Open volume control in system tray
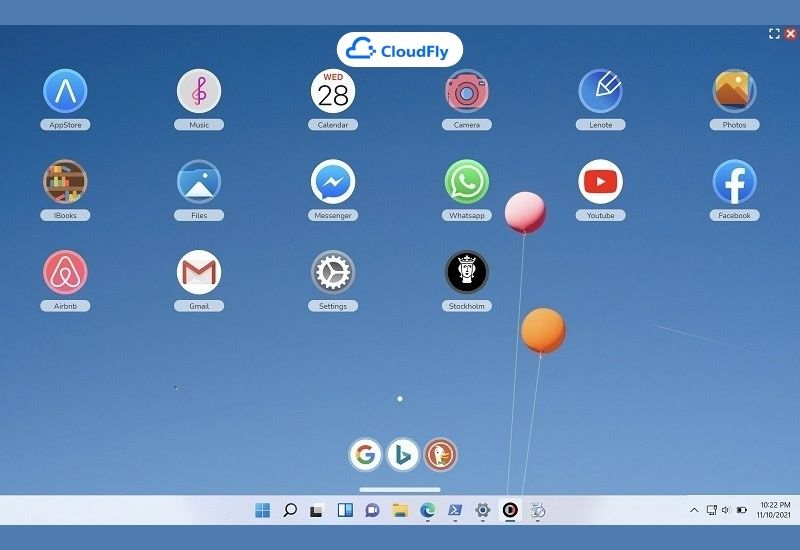Screen dimensions: 800x550 point(726,510)
